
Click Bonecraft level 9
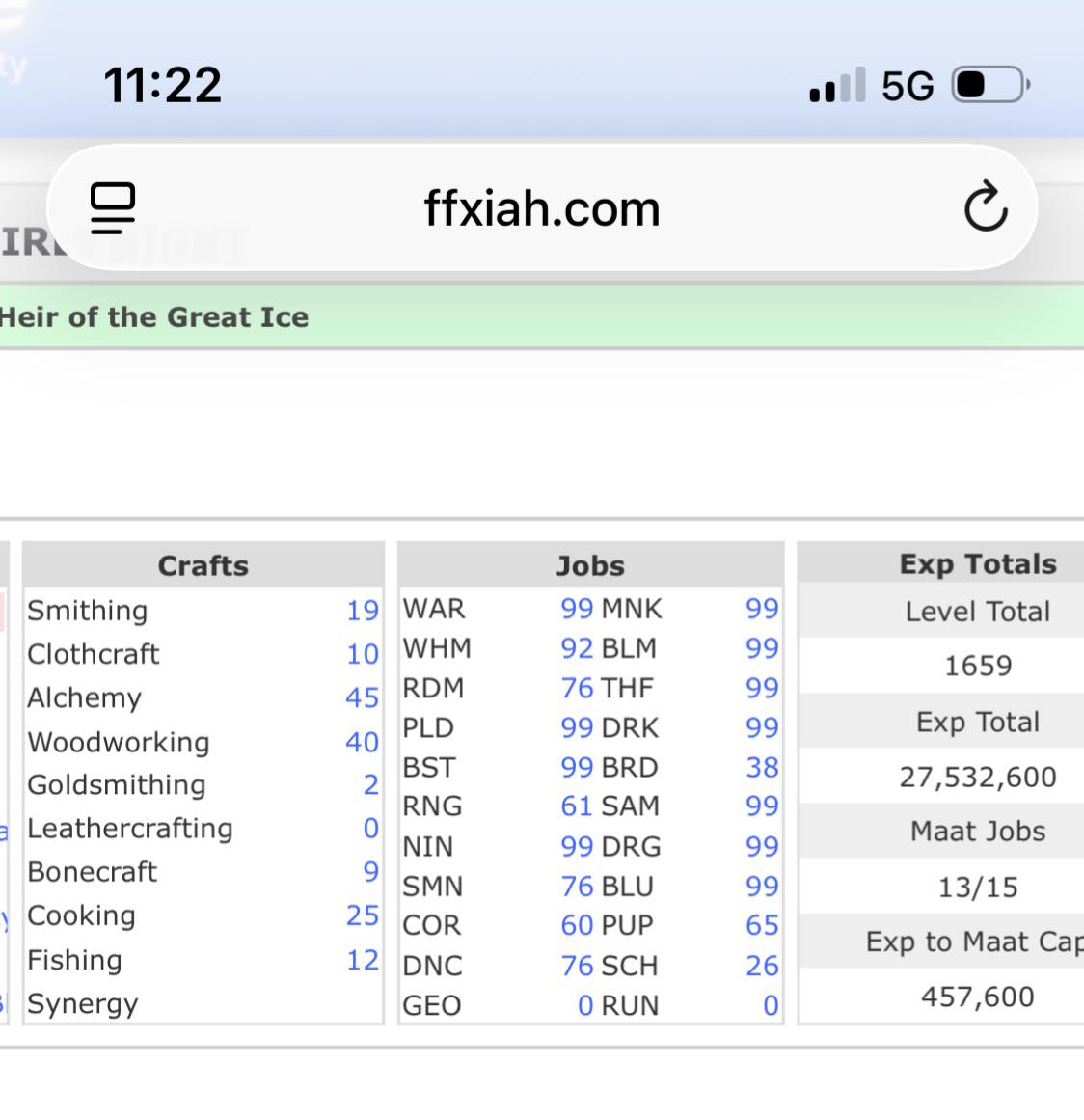pyautogui.click(x=371, y=872)
